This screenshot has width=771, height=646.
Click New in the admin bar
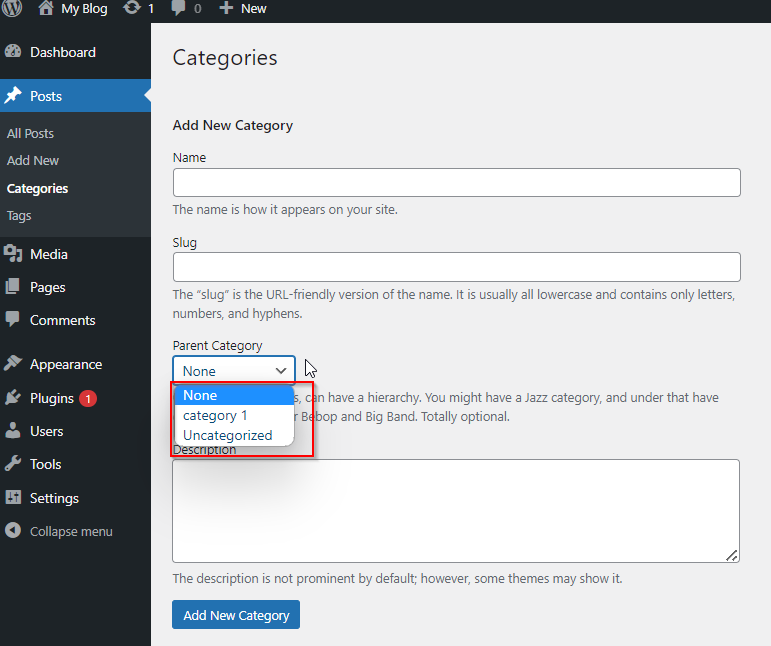(254, 8)
